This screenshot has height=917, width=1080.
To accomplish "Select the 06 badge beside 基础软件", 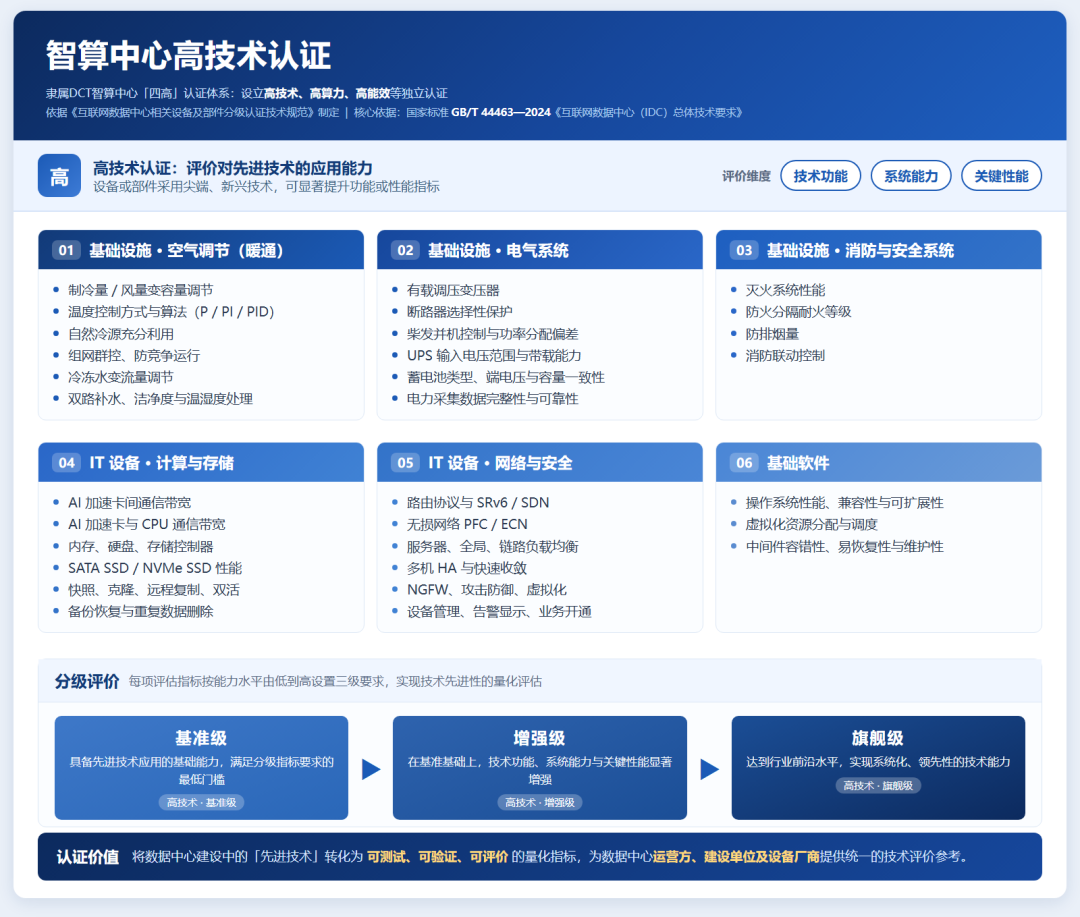I will coord(744,463).
